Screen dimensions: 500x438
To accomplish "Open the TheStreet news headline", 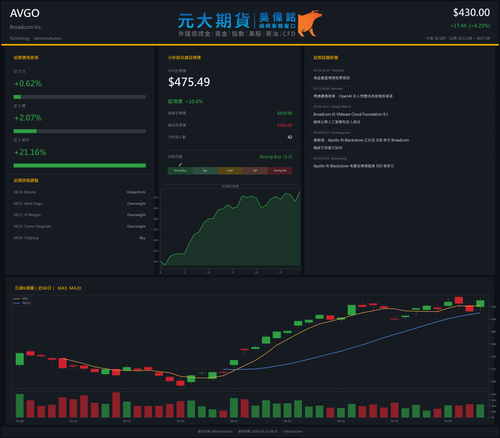I will point(331,78).
